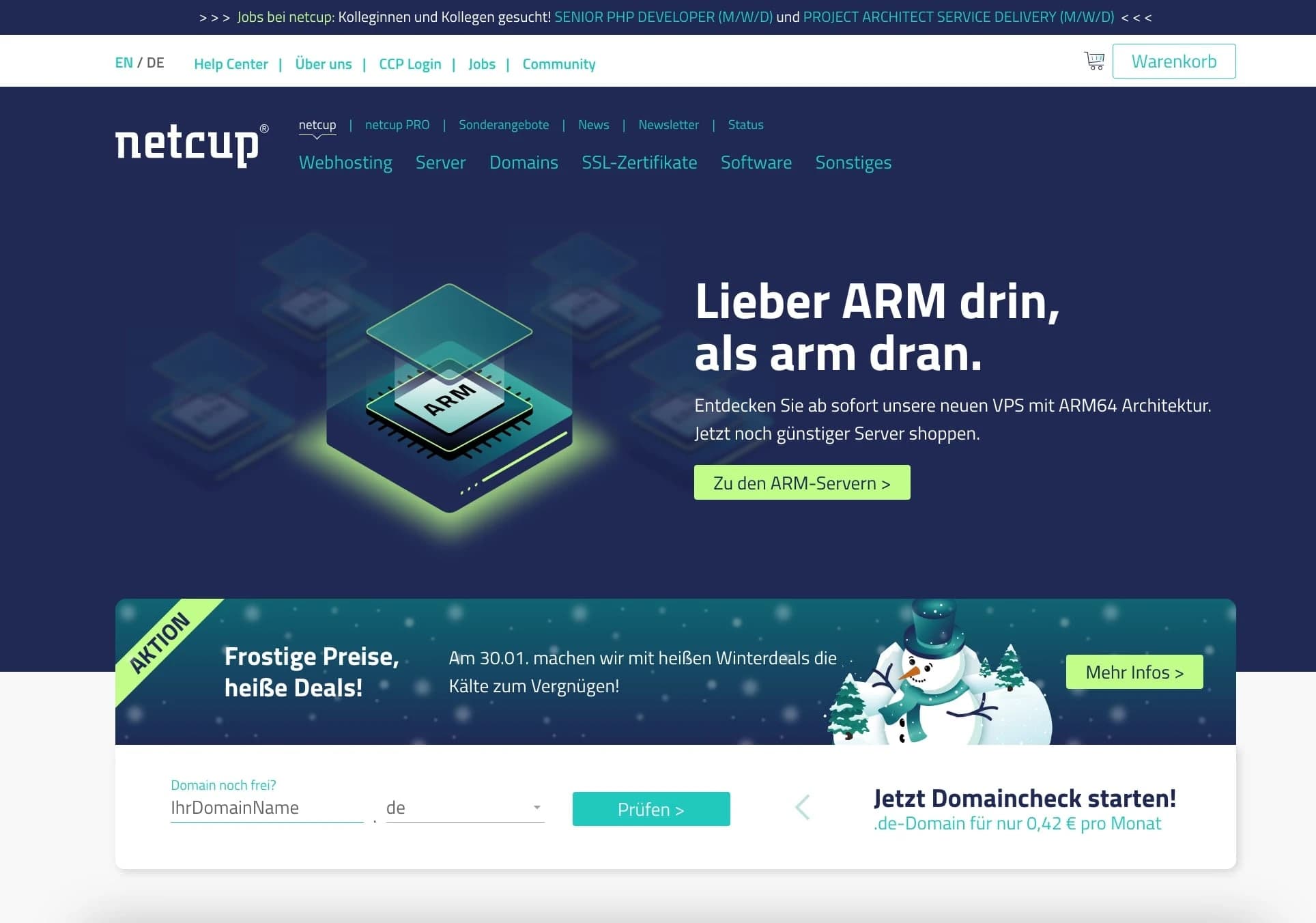Click the 'Prüfen' button for the domain check
This screenshot has width=1316, height=923.
[650, 808]
